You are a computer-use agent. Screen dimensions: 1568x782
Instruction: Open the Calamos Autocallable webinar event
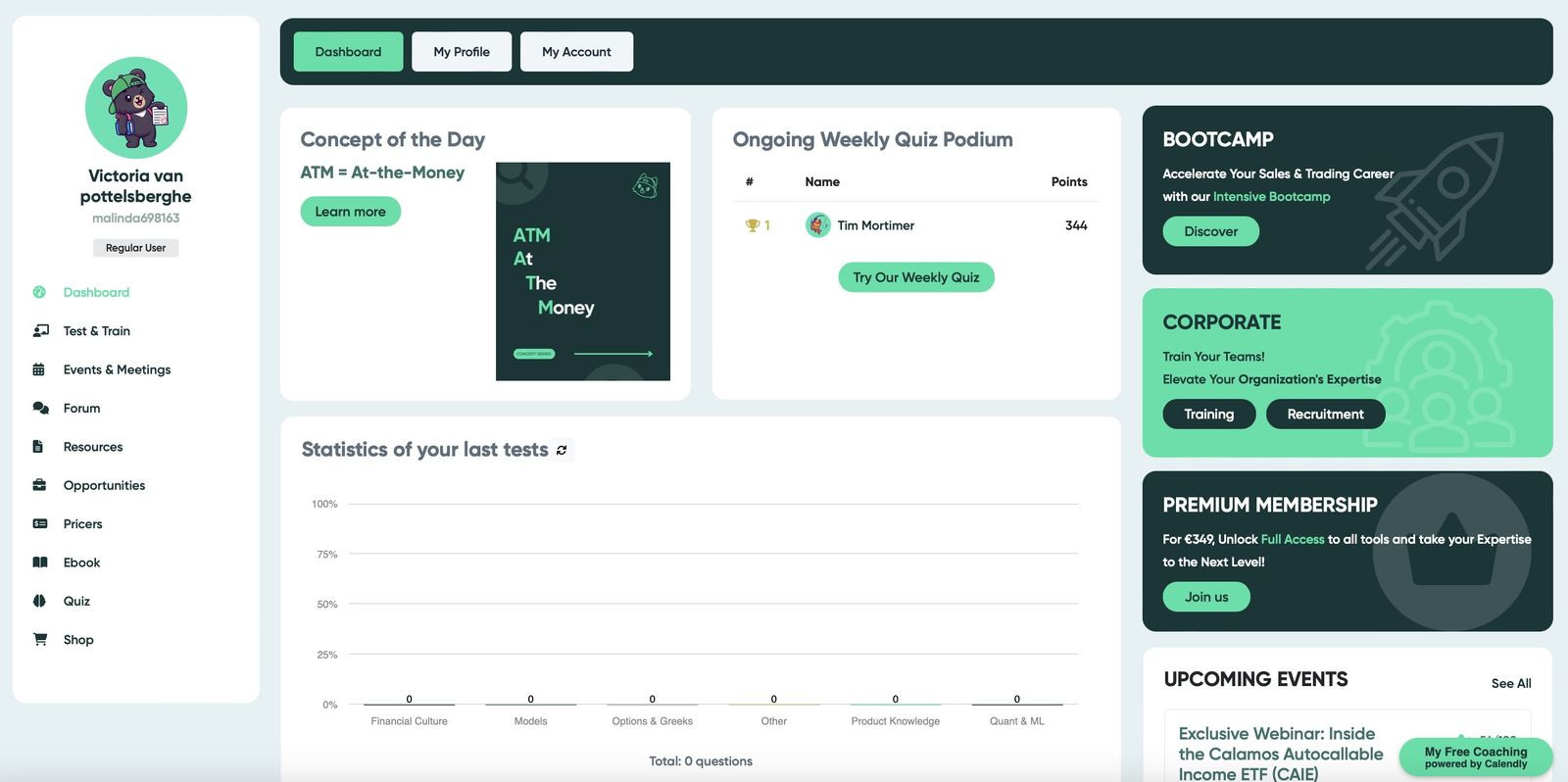pyautogui.click(x=1281, y=754)
